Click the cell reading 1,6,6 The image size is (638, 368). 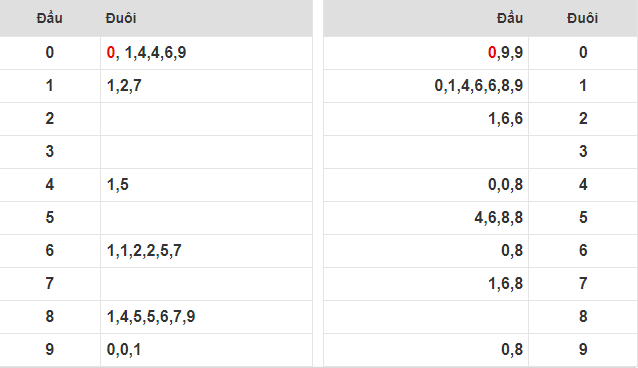coord(426,119)
